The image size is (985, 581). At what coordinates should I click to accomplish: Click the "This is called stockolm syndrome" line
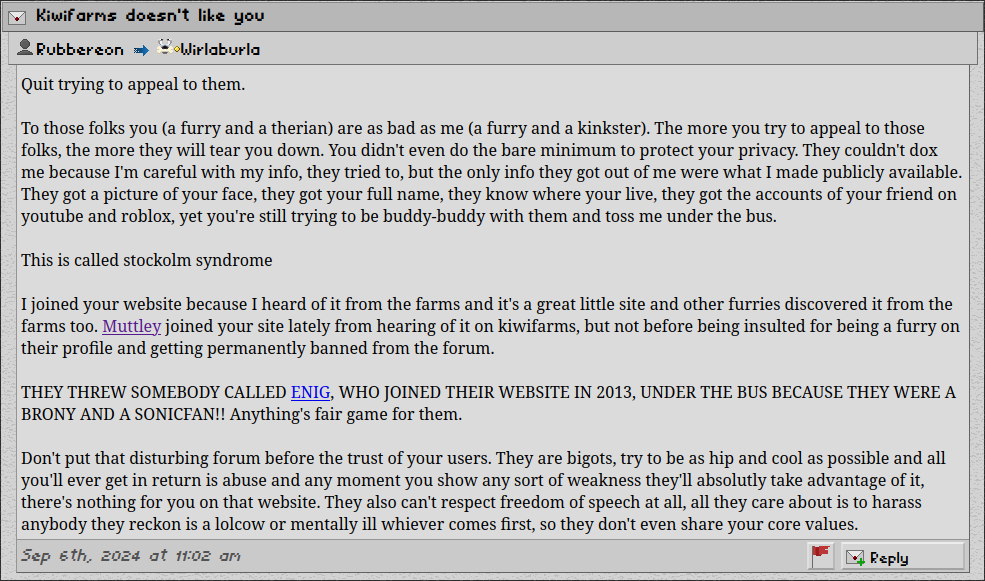(146, 261)
